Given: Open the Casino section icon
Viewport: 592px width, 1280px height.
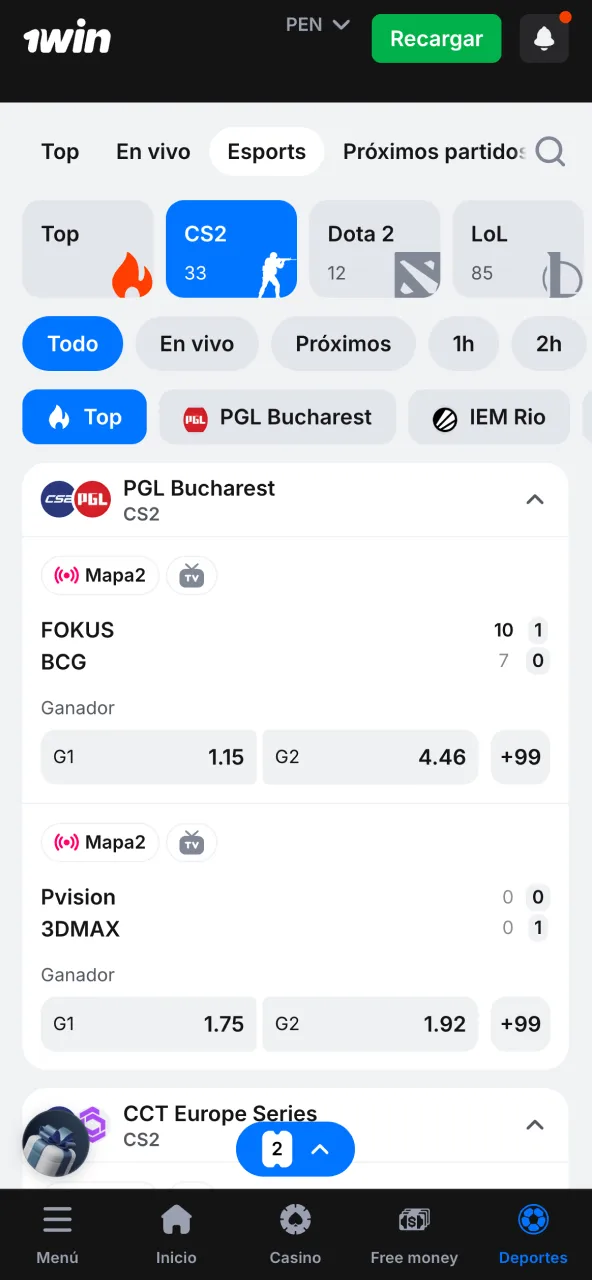Looking at the screenshot, I should tap(295, 1219).
